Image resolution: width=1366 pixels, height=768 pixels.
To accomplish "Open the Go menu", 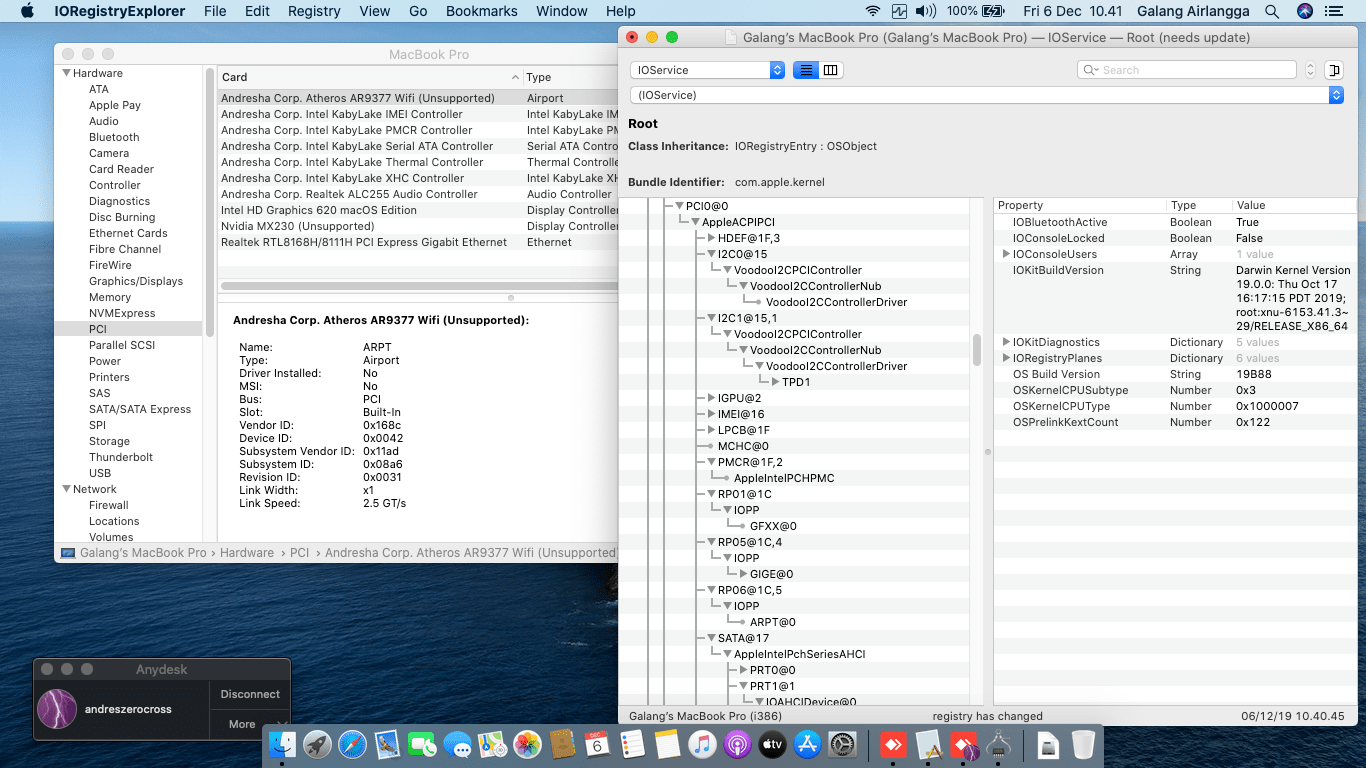I will tap(418, 11).
